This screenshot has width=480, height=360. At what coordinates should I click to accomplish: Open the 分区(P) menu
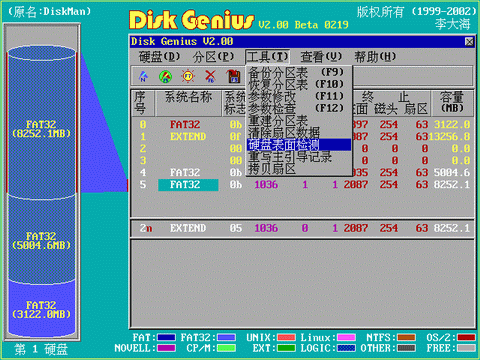213,57
